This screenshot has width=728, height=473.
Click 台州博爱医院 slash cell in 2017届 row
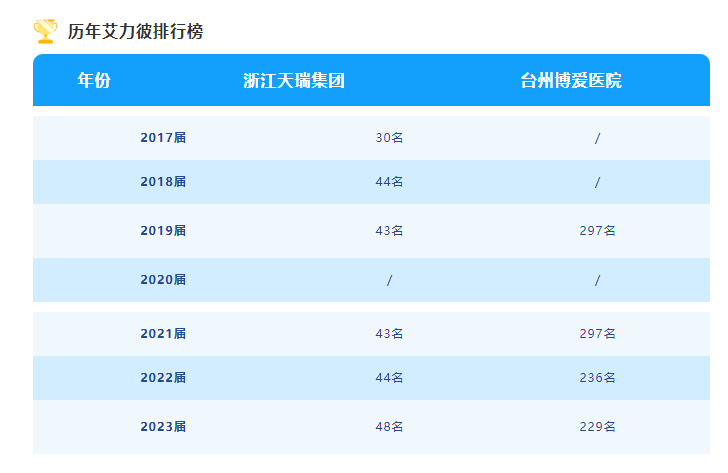coord(598,138)
